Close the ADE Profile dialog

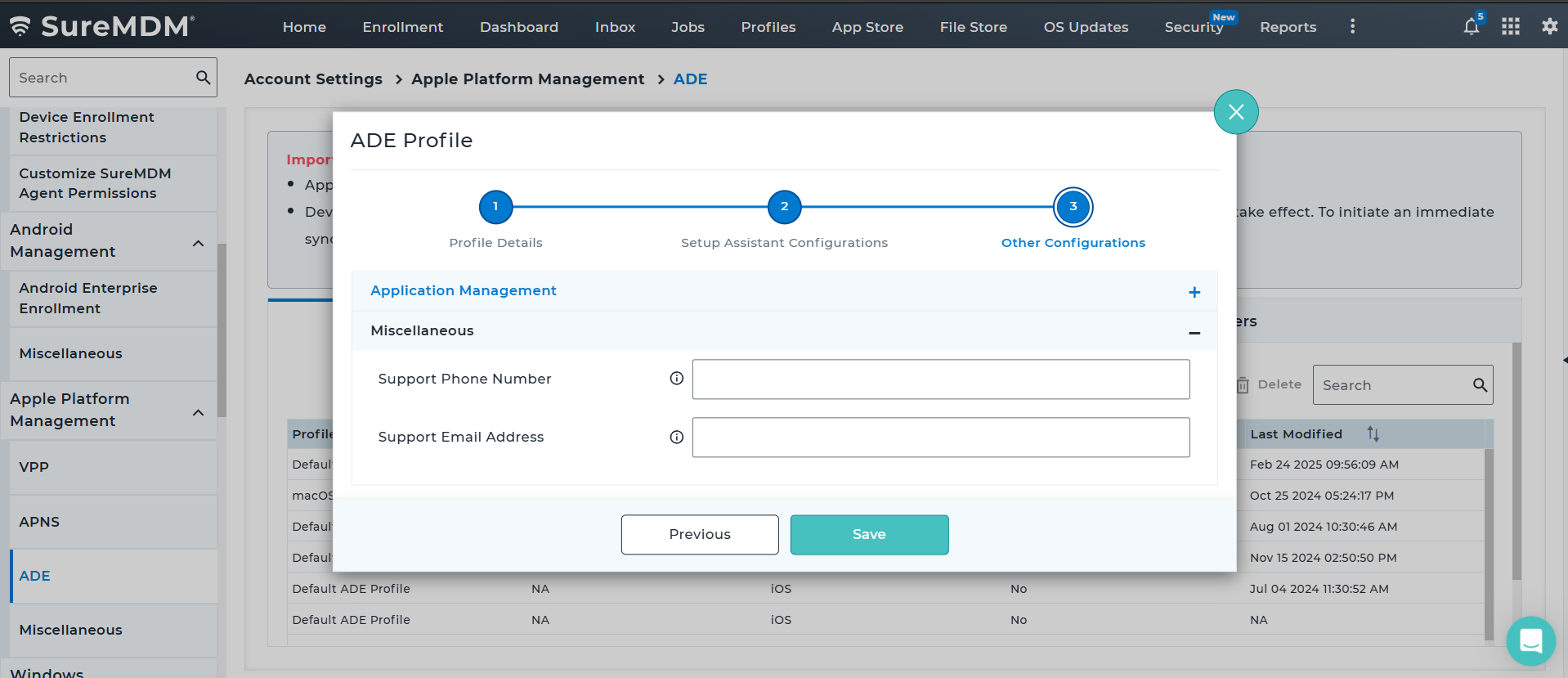coord(1235,112)
